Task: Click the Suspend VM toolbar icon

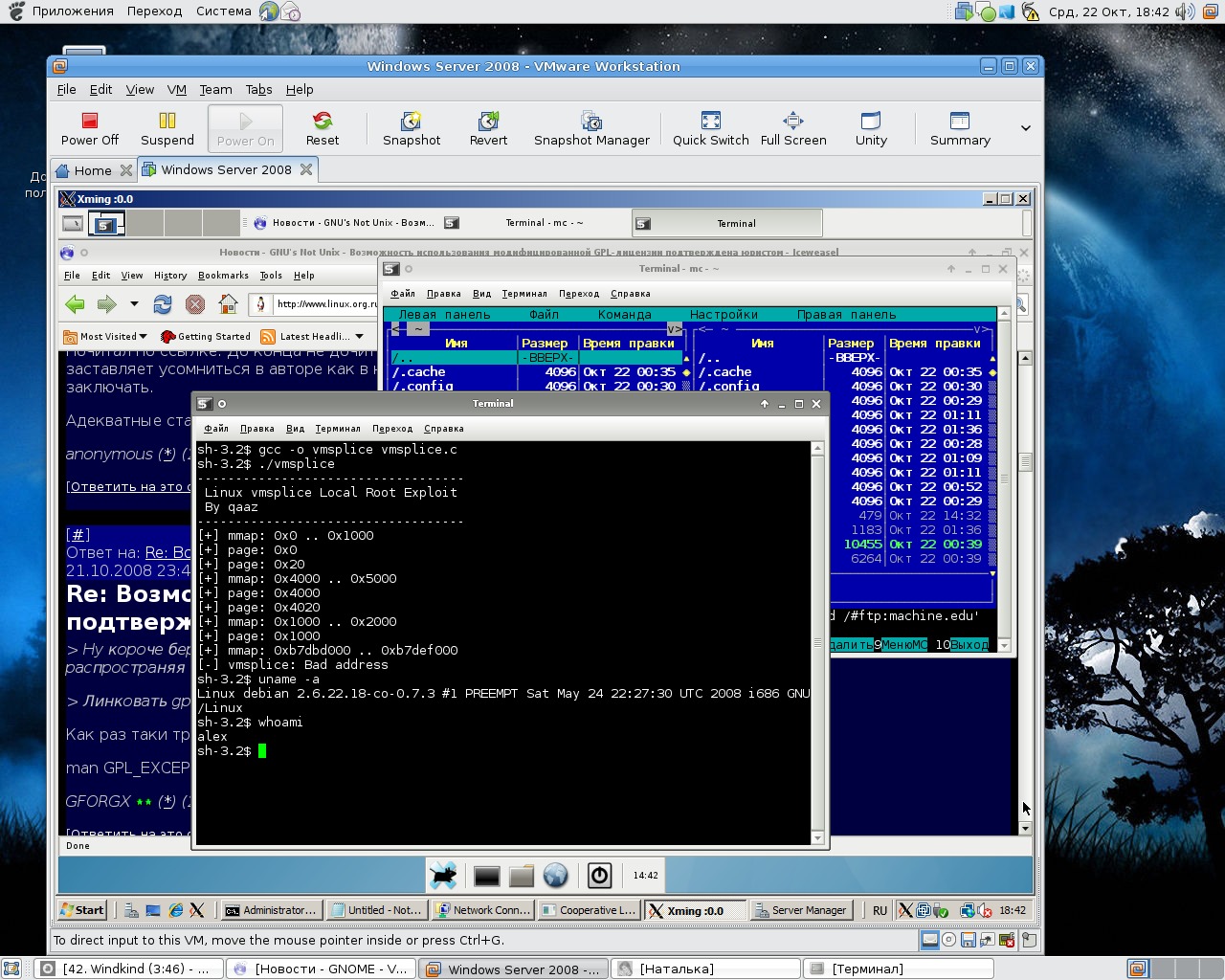Action: [x=167, y=128]
